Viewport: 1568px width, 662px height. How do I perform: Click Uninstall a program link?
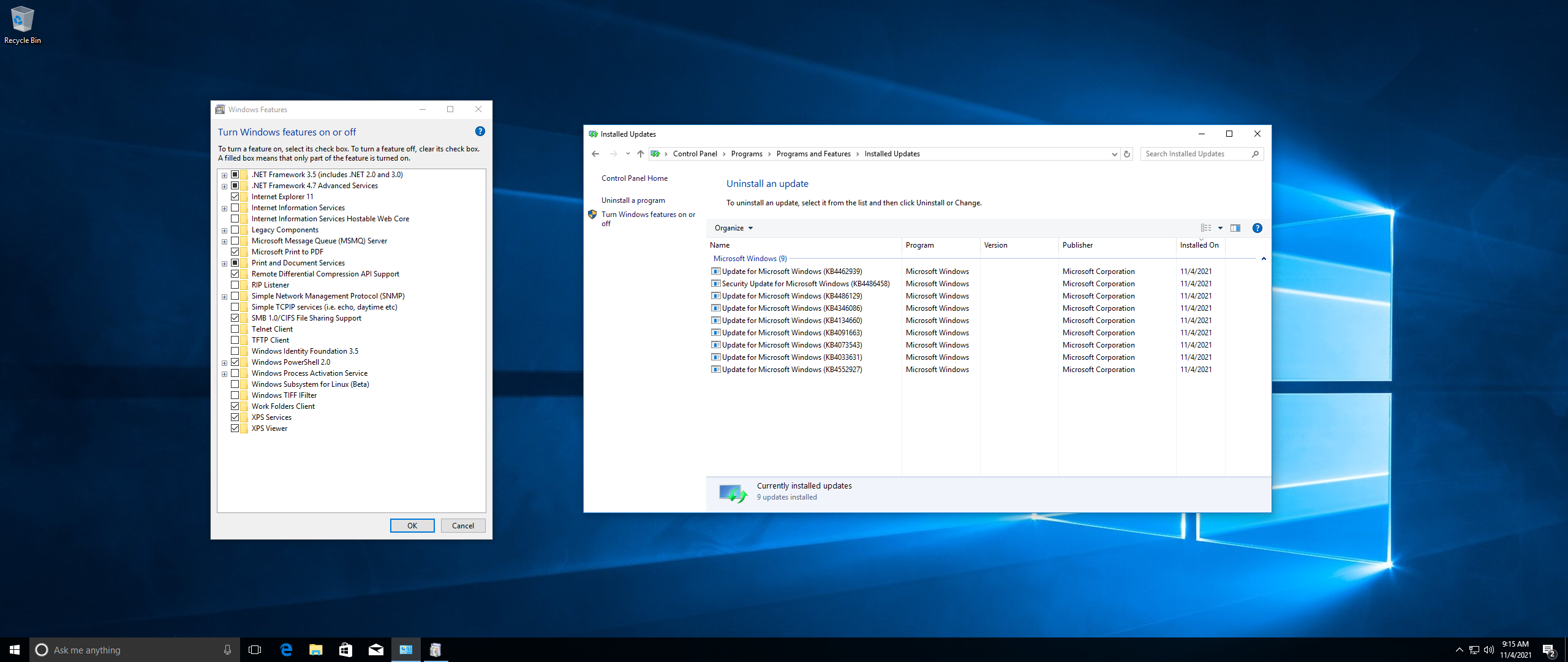pyautogui.click(x=633, y=200)
